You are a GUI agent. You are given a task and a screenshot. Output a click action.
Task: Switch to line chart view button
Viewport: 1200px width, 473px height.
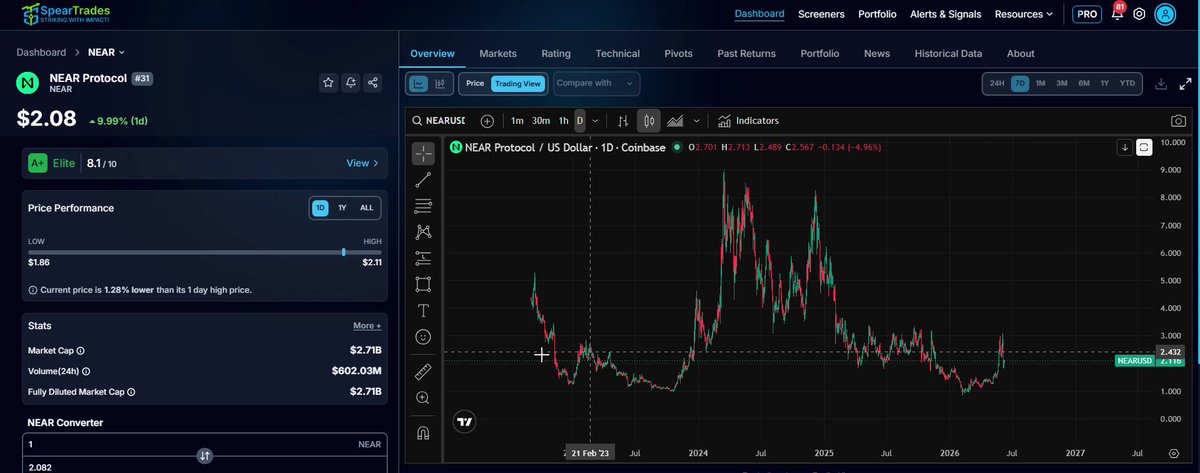click(418, 84)
